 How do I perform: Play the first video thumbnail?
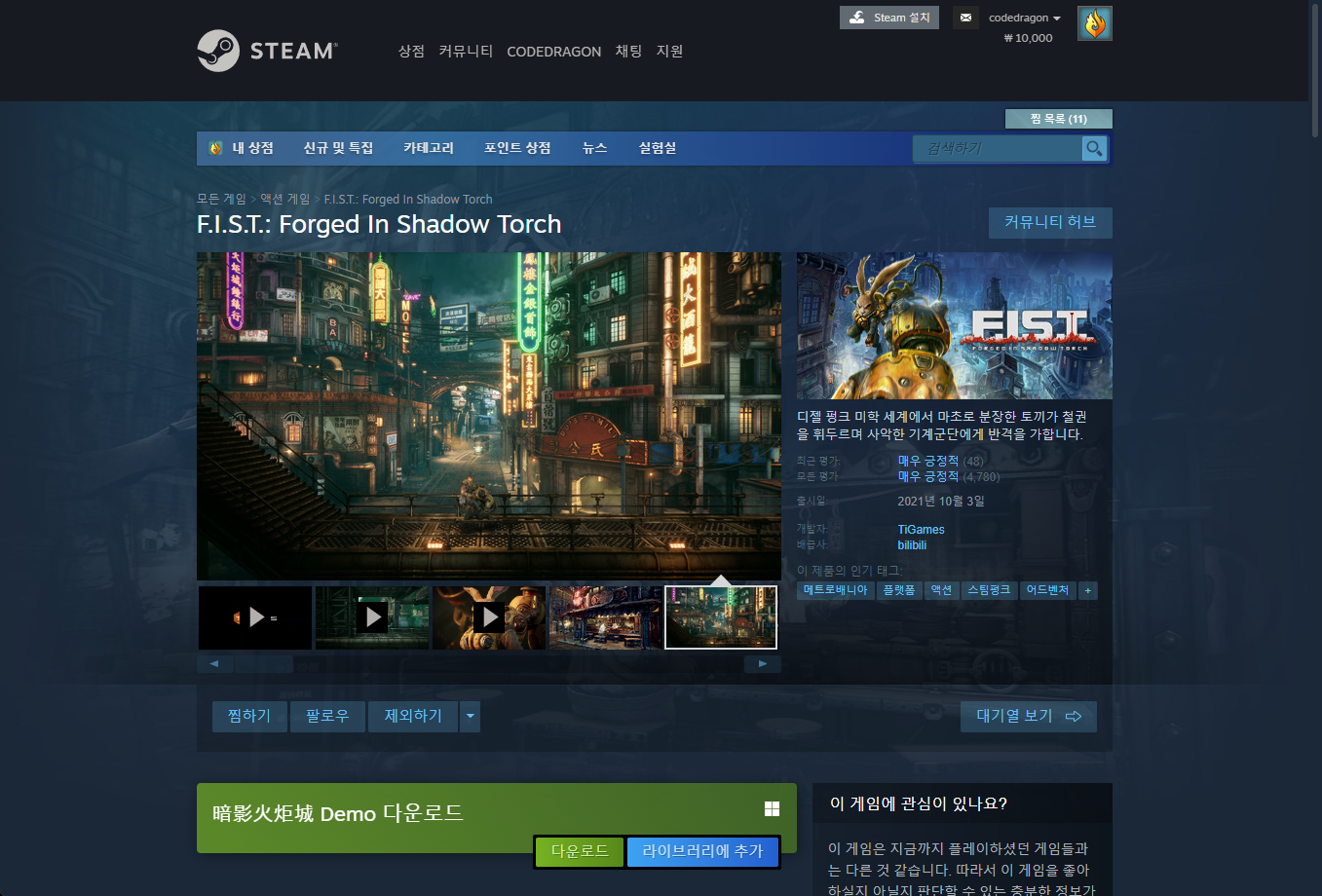(255, 617)
